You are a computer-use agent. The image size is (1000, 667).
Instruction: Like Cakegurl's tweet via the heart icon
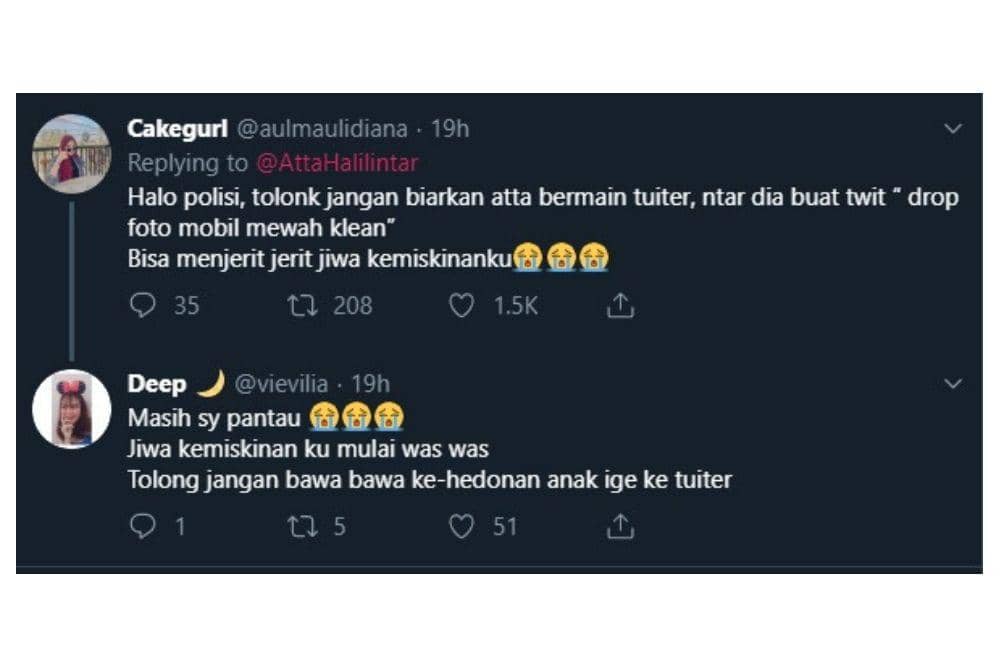click(x=461, y=306)
